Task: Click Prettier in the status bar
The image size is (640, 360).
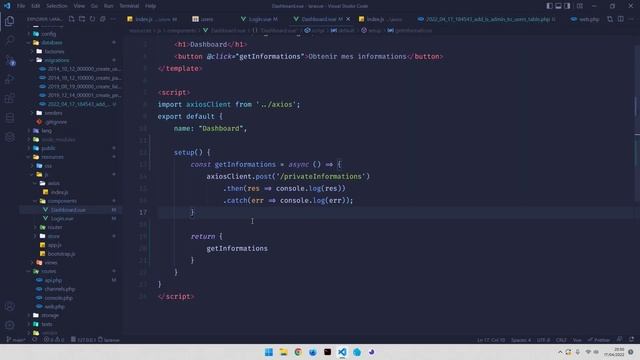Action: tap(598, 340)
